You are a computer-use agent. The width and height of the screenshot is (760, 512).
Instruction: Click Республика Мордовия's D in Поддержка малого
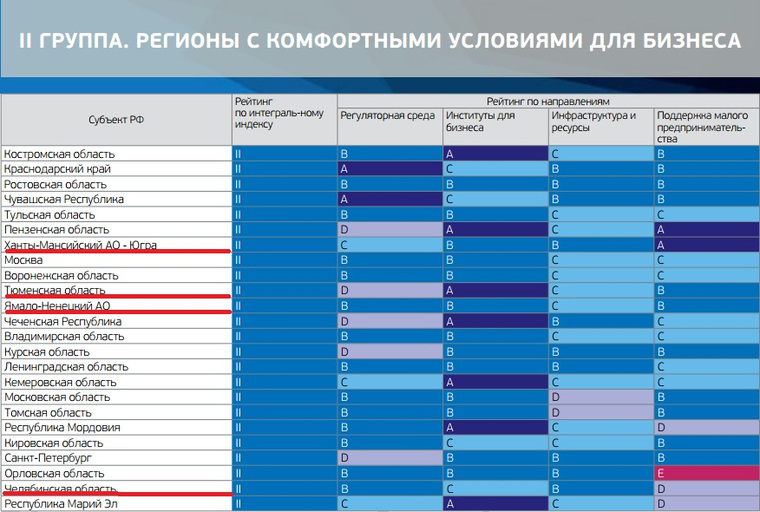[707, 428]
